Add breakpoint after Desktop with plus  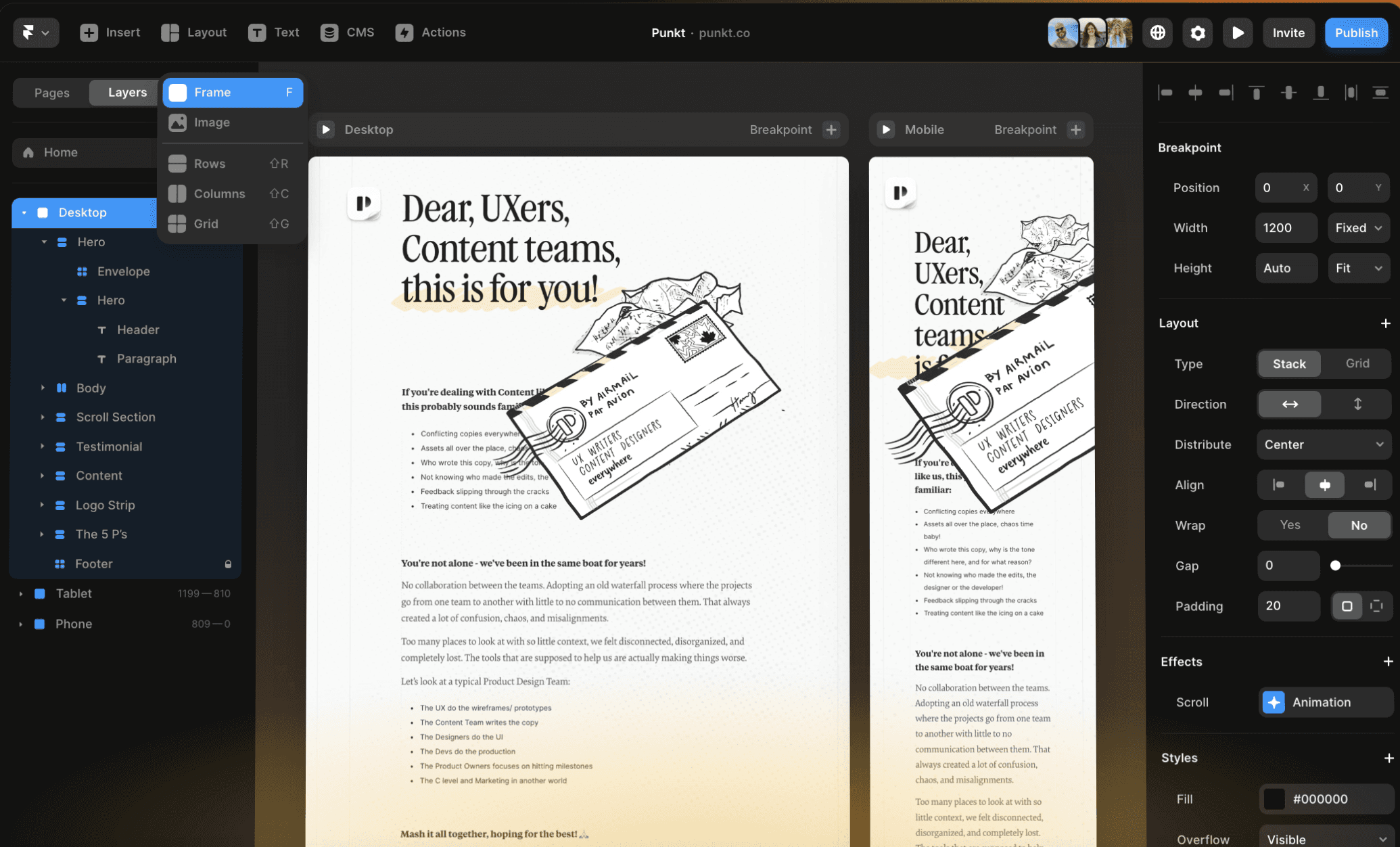[x=831, y=129]
